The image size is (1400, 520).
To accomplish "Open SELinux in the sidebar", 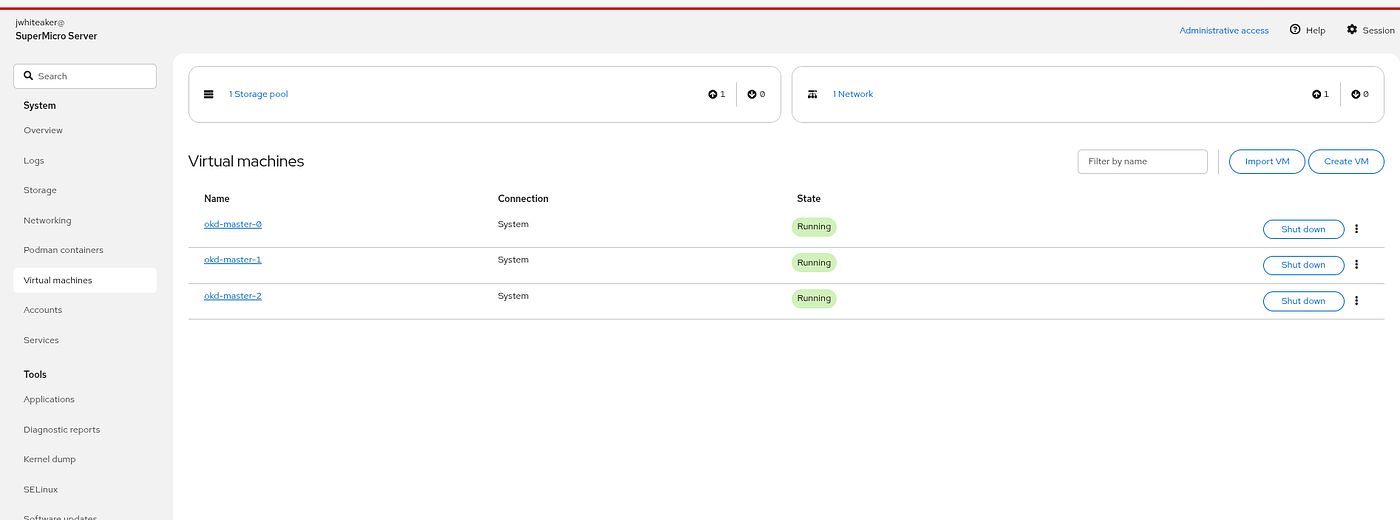I will [85, 489].
